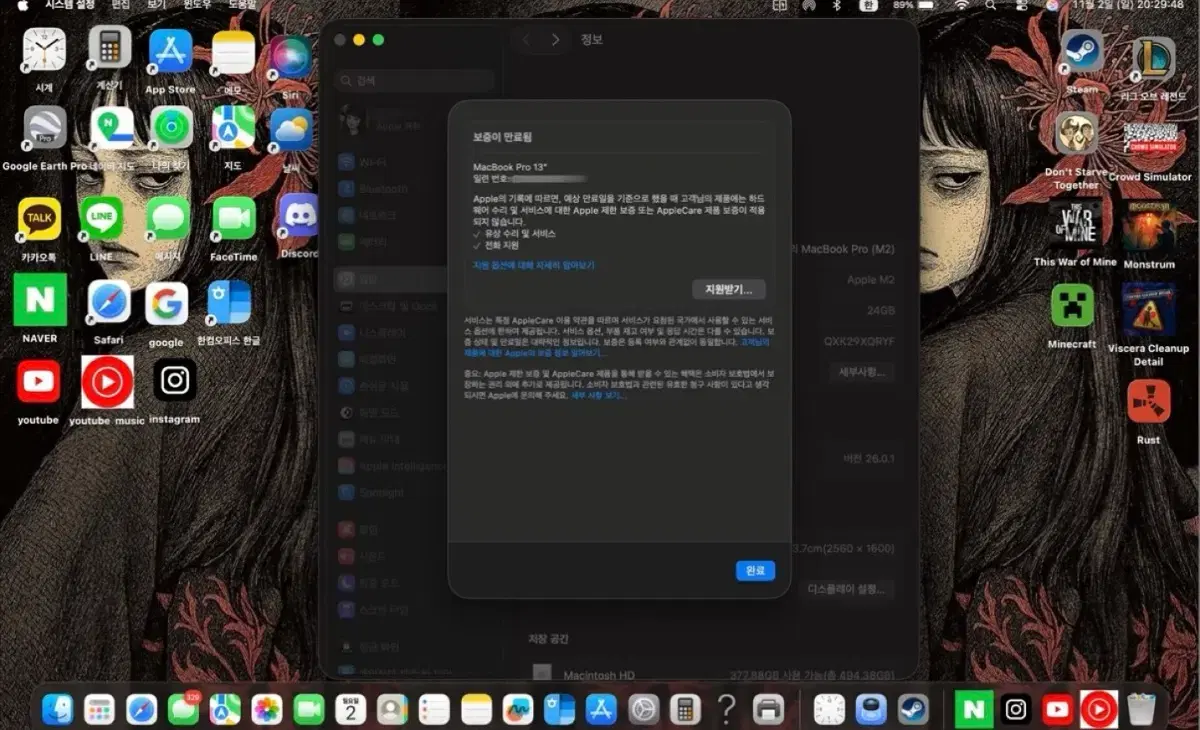Open Google Earth Pro desktop icon
Viewport: 1200px width, 730px height.
[x=45, y=128]
